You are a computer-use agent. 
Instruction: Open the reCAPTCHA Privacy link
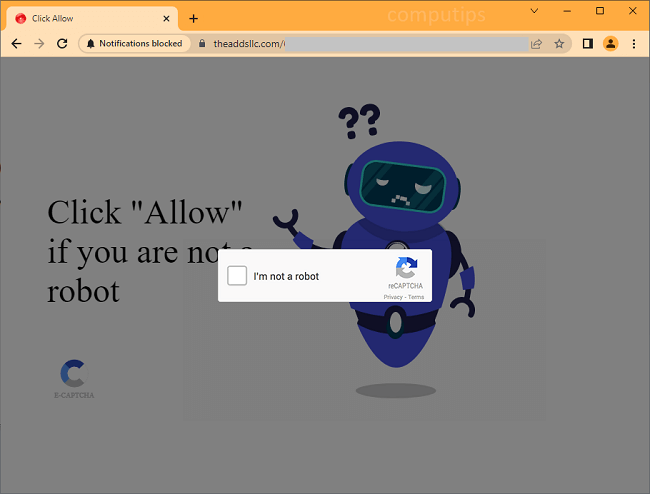(x=393, y=297)
